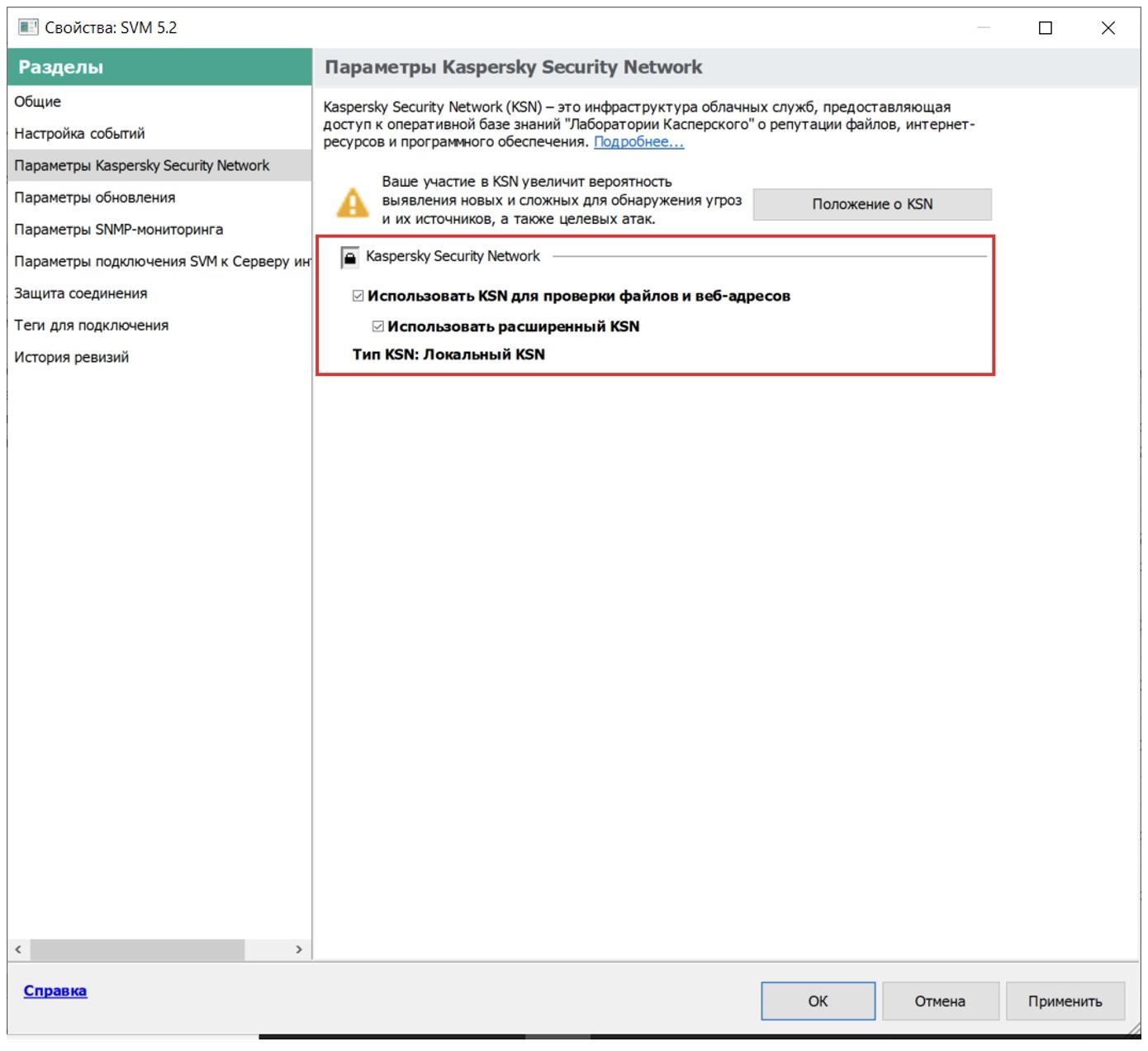This screenshot has height=1051, width=1148.
Task: Maximize the Свойства: SVM 5.2 window
Action: (1045, 28)
